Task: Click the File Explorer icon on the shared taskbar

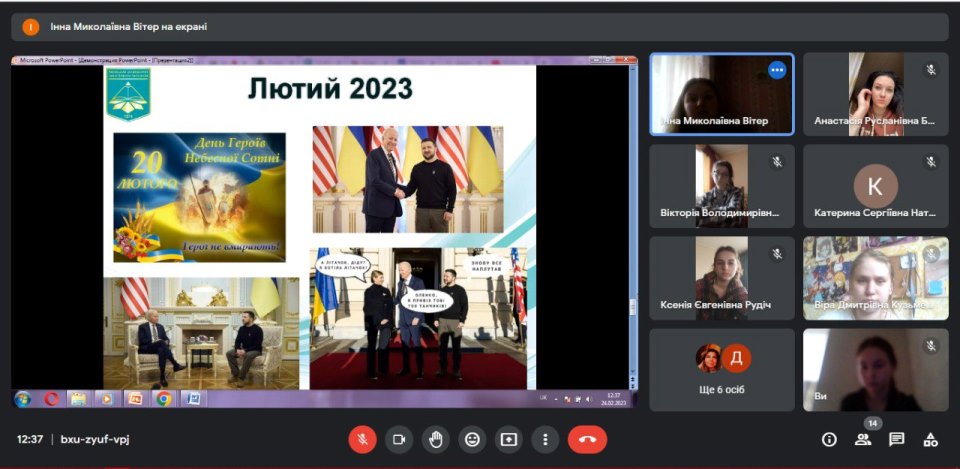Action: [x=78, y=399]
